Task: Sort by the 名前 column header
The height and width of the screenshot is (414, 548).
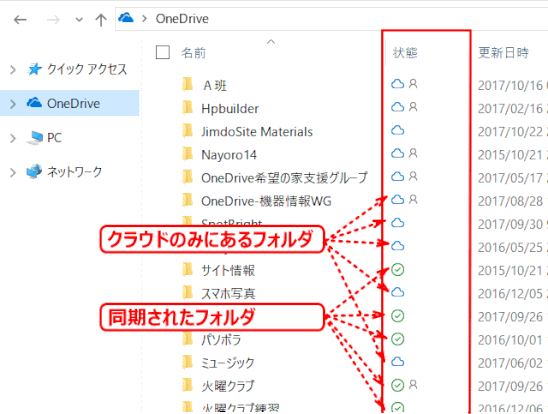Action: [x=193, y=53]
